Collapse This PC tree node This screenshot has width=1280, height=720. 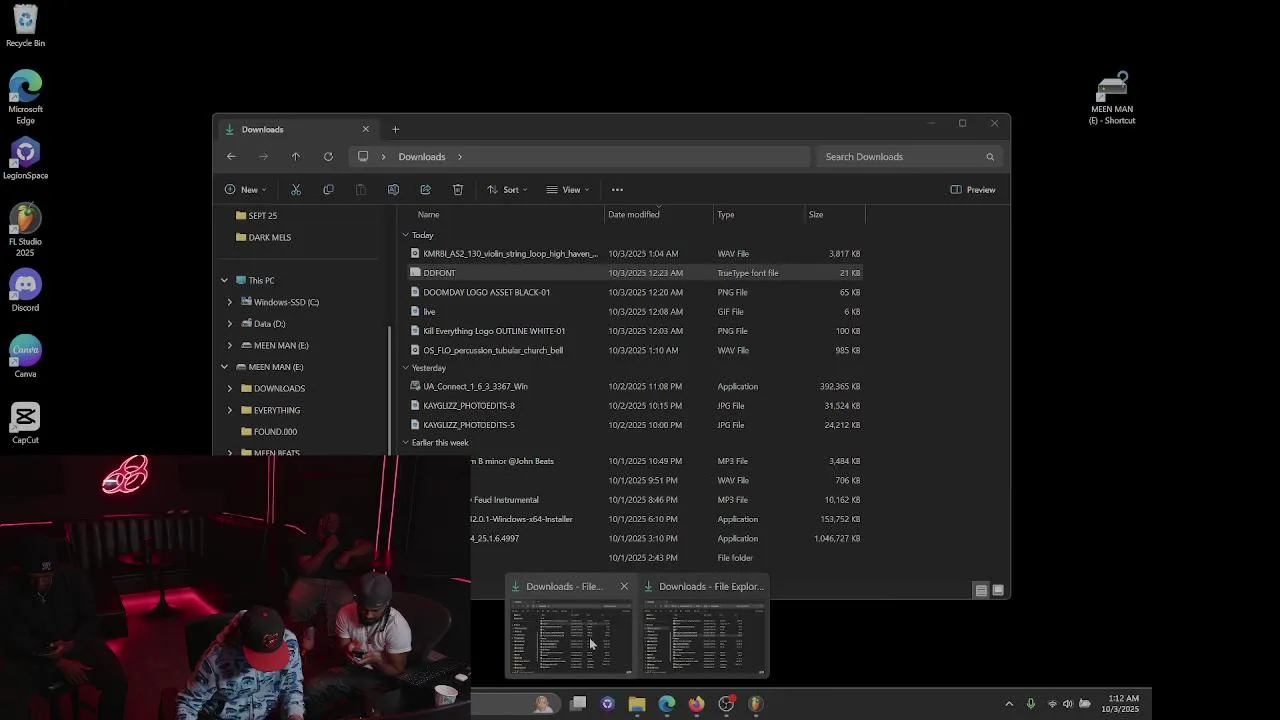pos(224,281)
